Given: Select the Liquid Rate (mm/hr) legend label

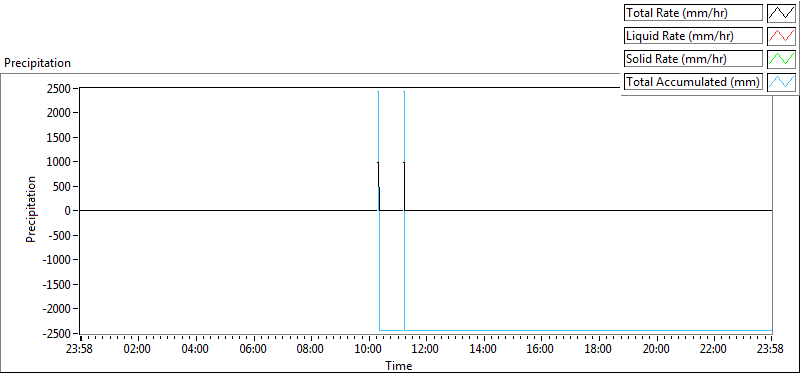Looking at the screenshot, I should point(693,36).
